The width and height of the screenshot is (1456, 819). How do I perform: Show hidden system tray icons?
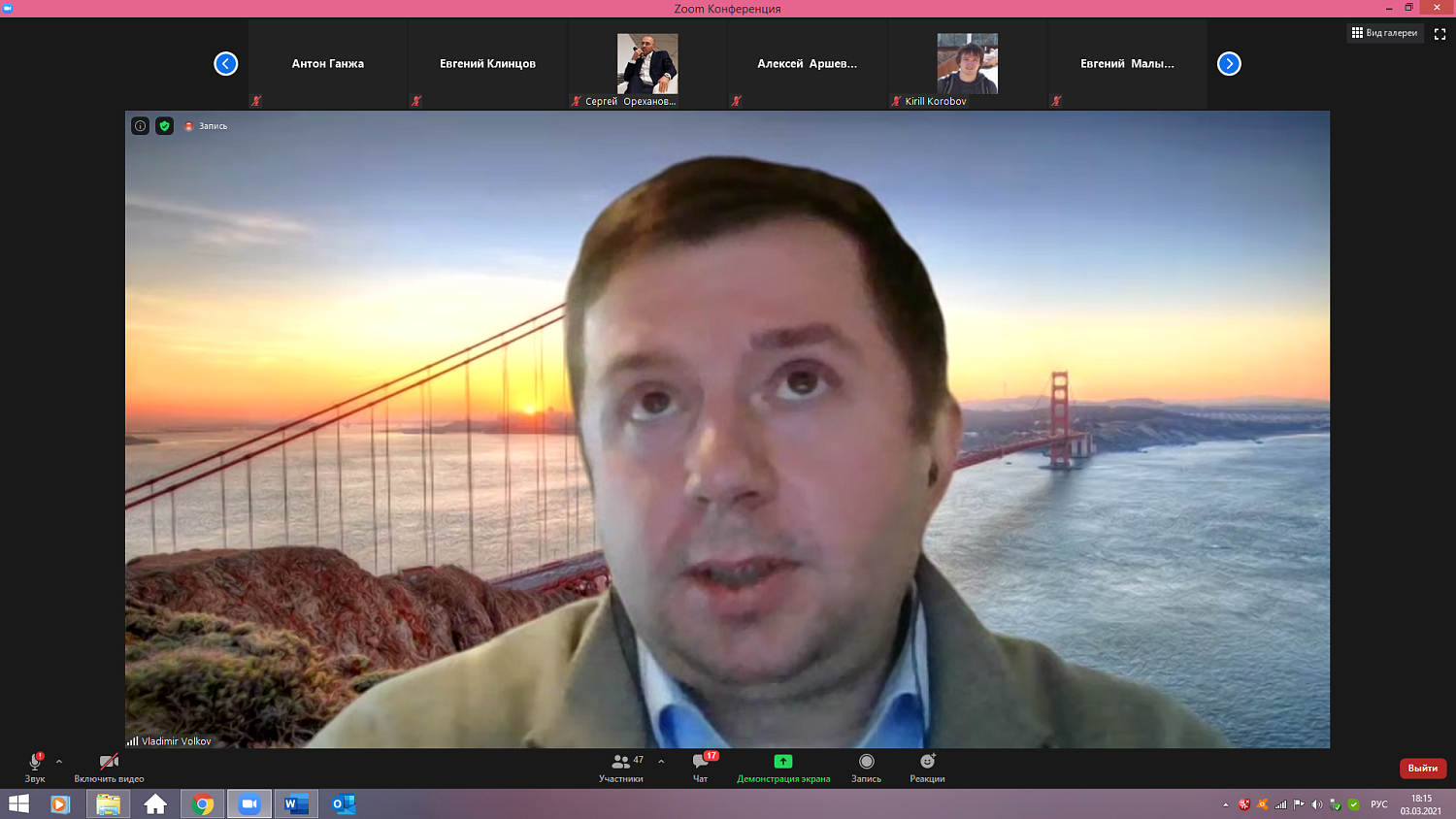tap(1225, 804)
